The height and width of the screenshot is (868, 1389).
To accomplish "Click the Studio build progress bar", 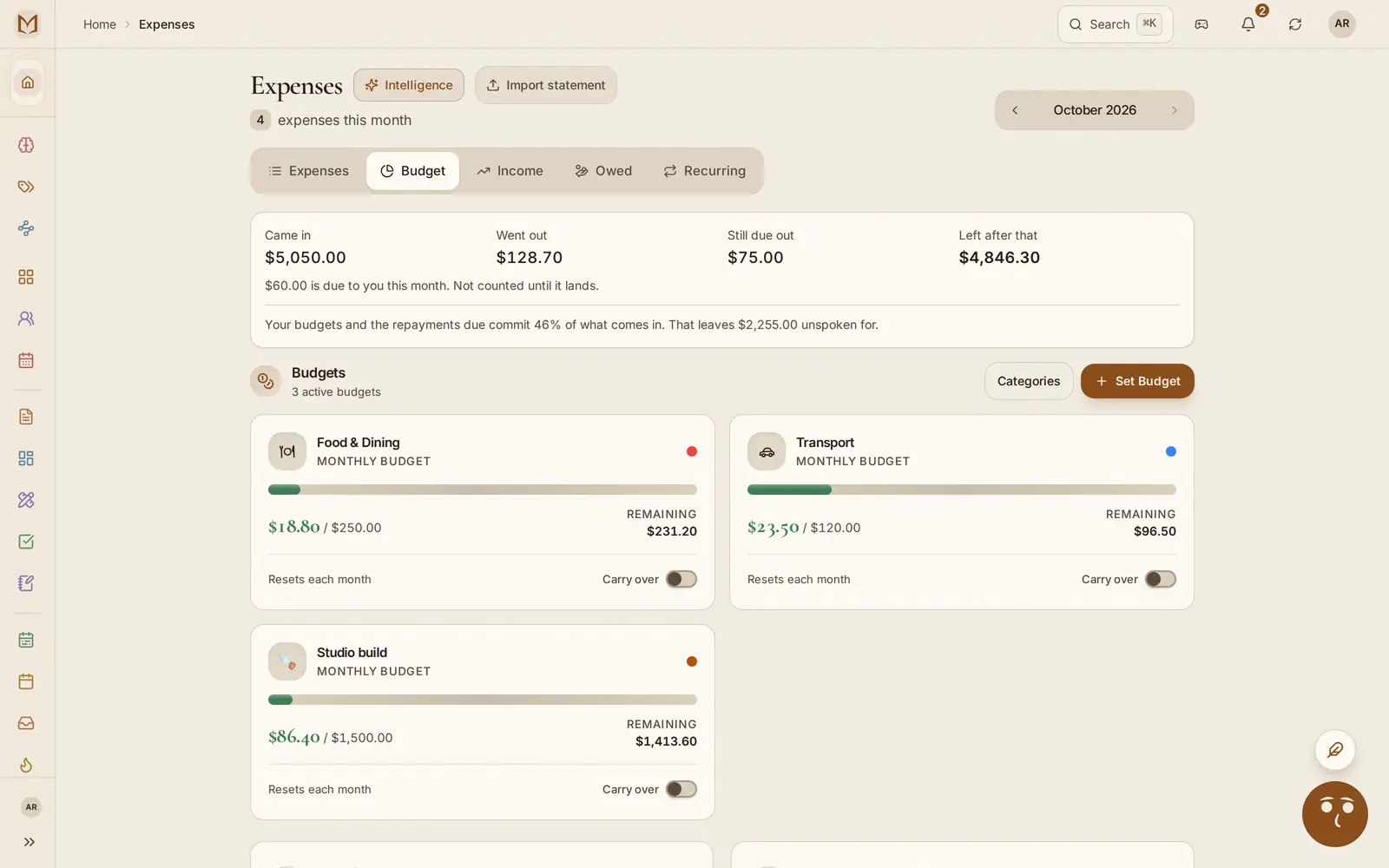I will pos(483,700).
